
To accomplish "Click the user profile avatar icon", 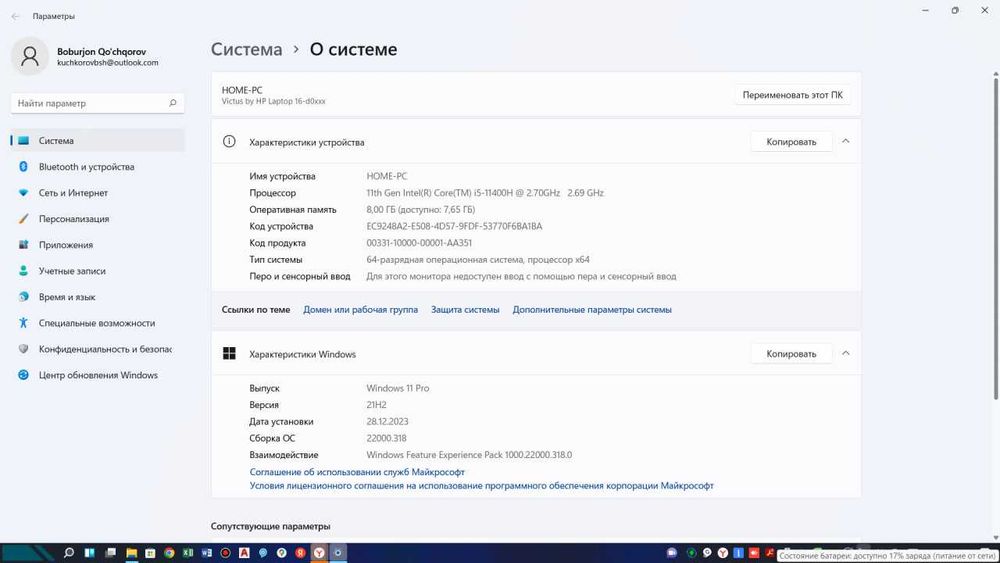I will pyautogui.click(x=30, y=56).
